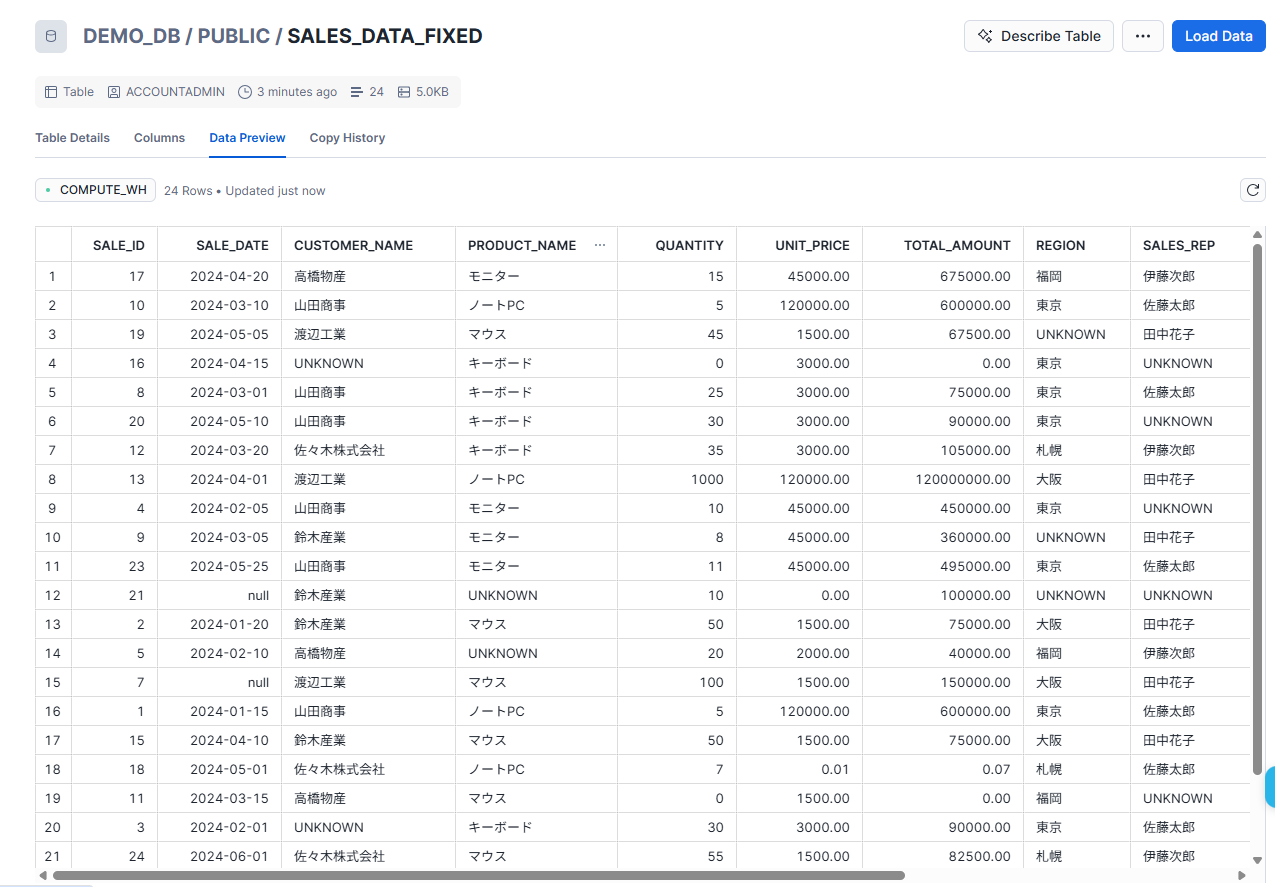Click the 2024-06-01 date cell
The height and width of the screenshot is (887, 1275).
click(219, 856)
